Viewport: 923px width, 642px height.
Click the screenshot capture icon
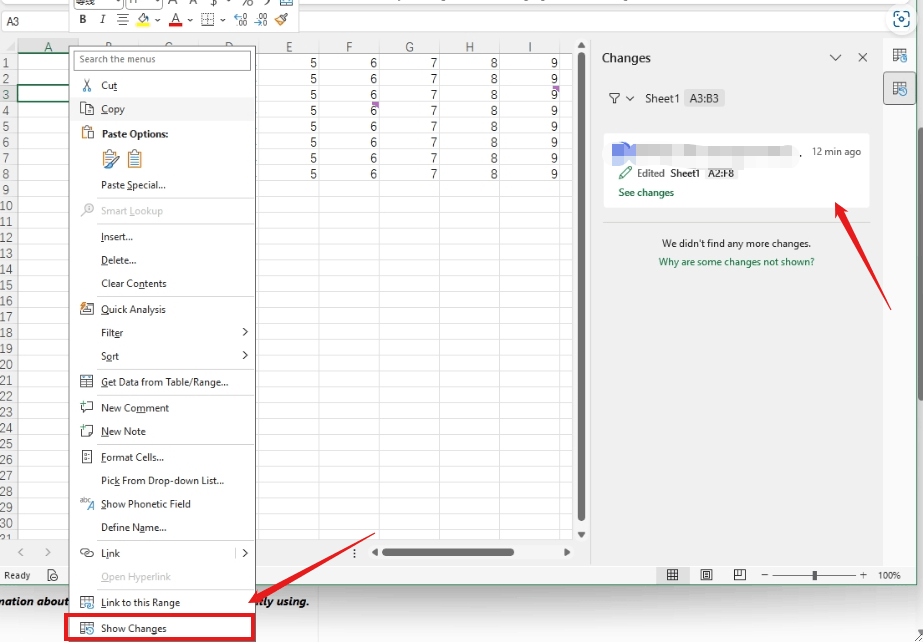[x=901, y=19]
